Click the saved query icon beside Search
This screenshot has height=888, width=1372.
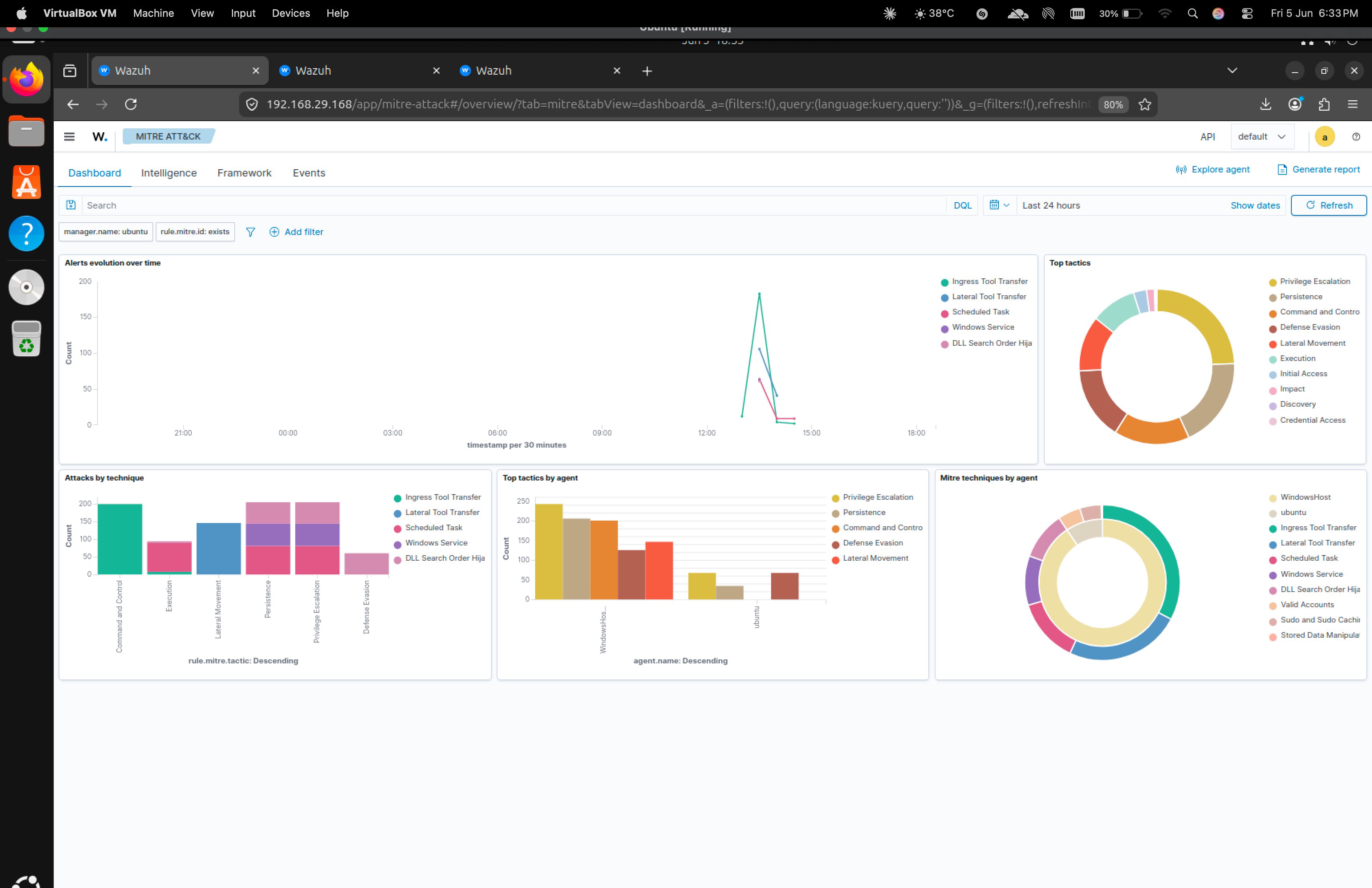click(x=71, y=205)
